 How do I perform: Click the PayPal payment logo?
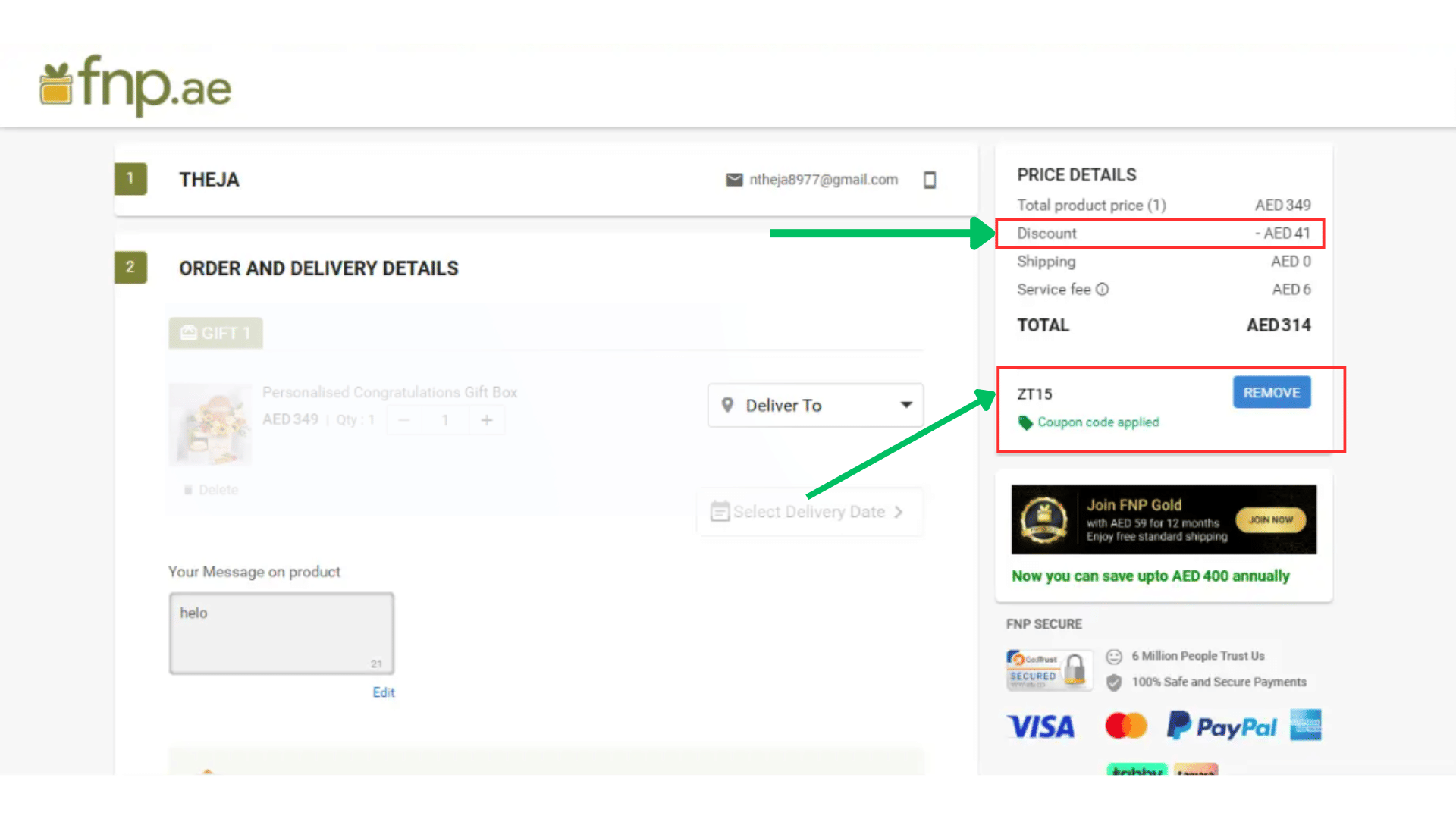click(1222, 726)
